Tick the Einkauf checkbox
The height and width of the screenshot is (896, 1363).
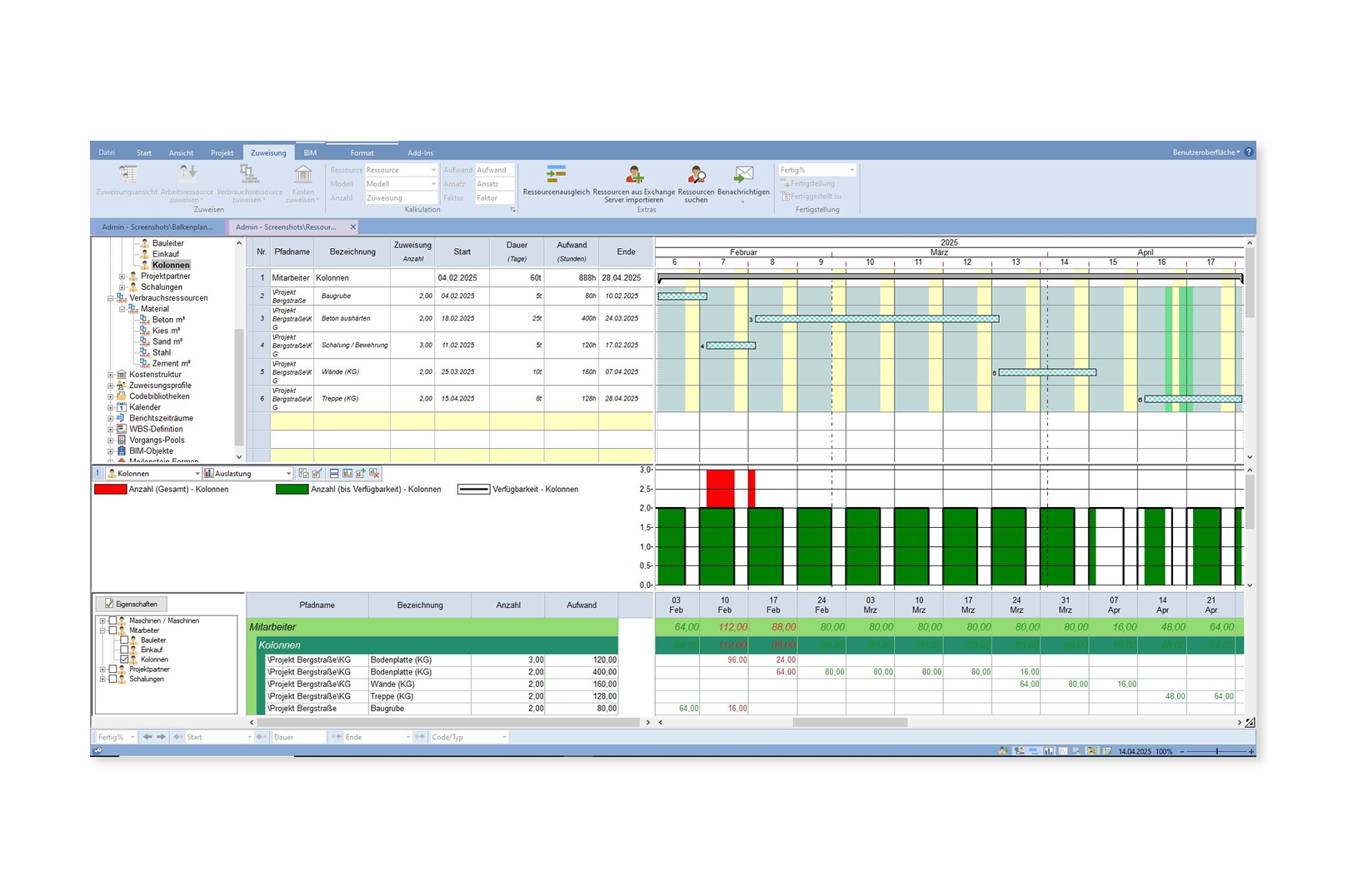coord(124,650)
